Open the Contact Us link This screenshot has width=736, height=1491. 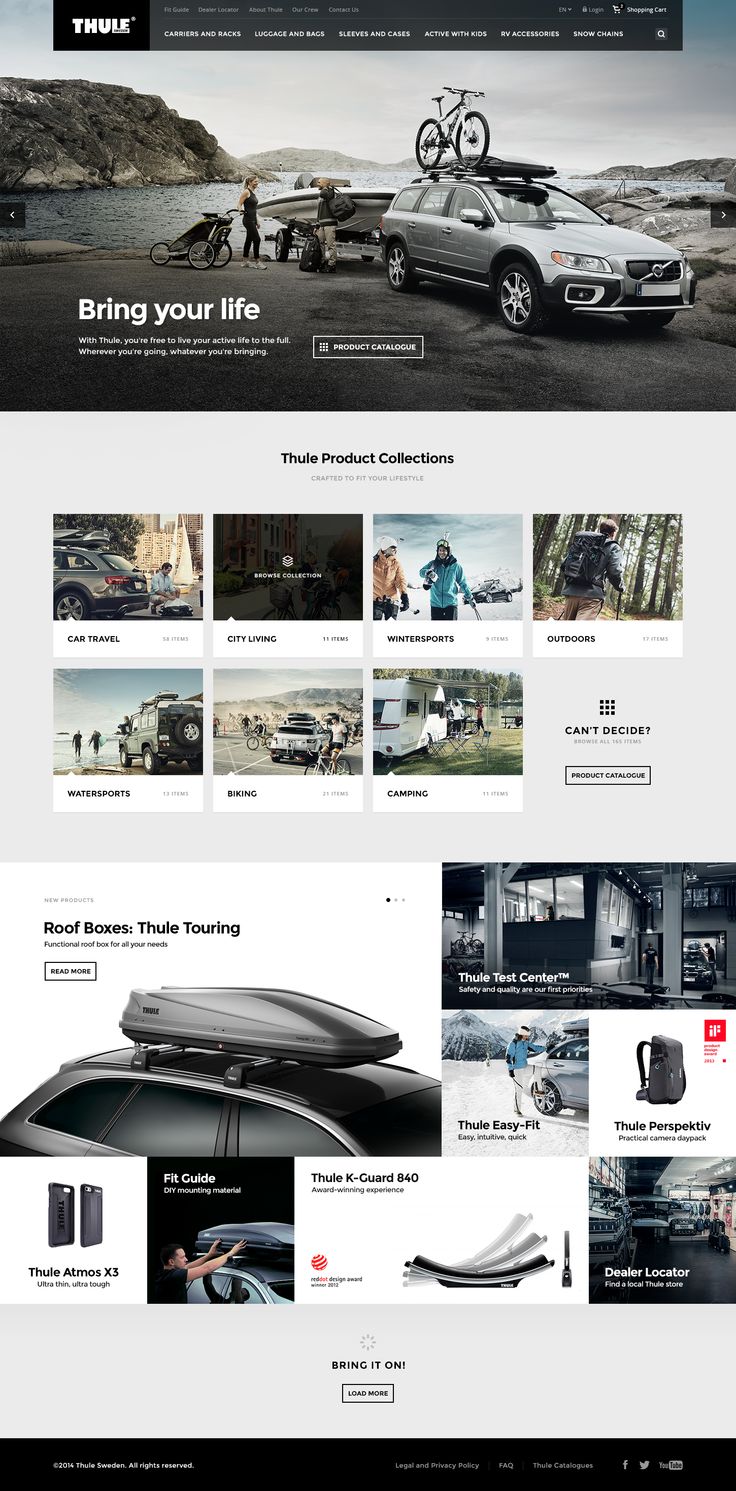coord(343,10)
